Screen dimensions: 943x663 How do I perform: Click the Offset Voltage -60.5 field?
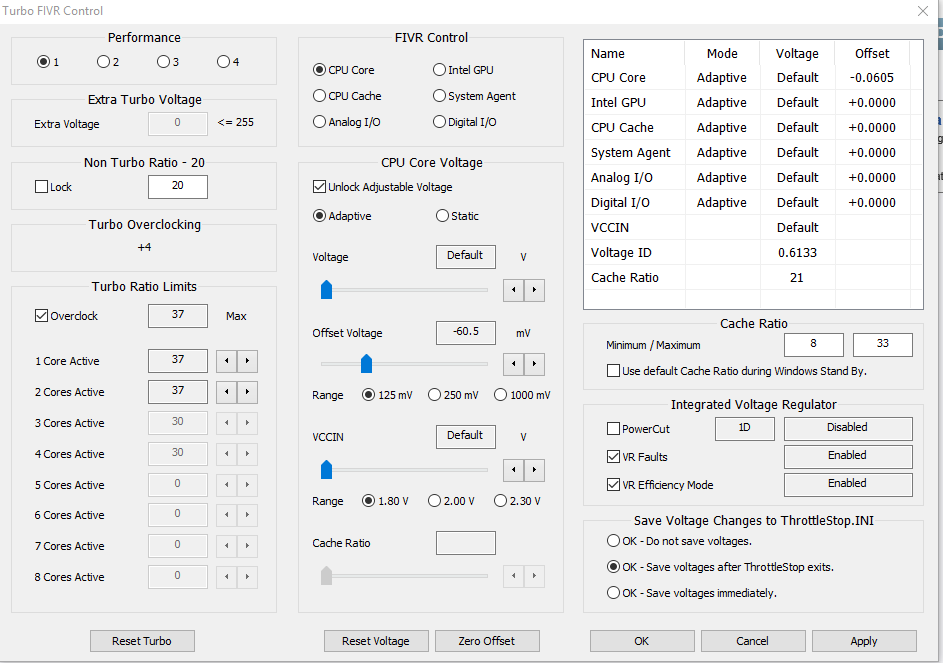tap(466, 333)
